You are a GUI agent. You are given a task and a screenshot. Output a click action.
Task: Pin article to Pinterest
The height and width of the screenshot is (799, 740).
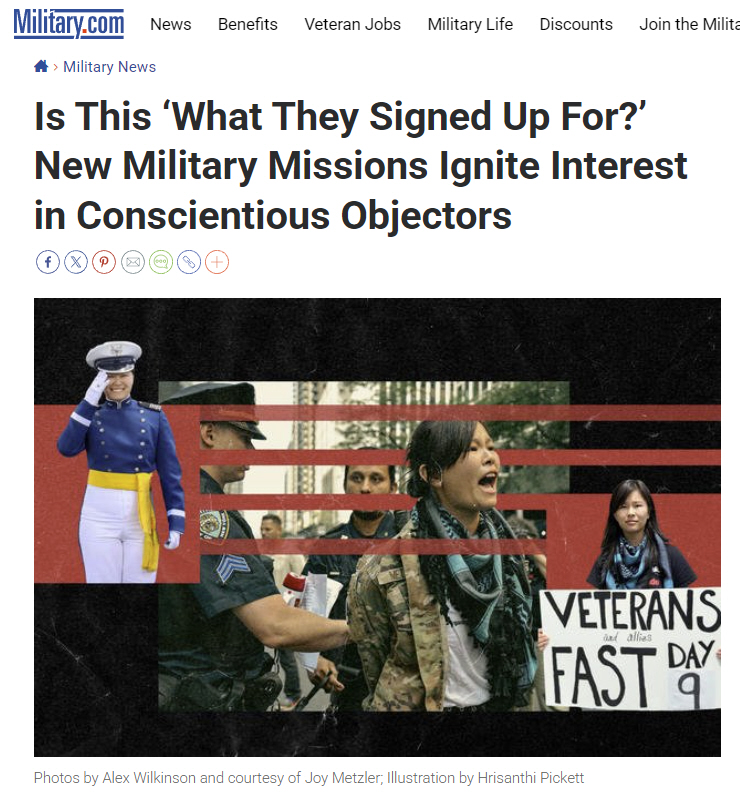pos(104,262)
